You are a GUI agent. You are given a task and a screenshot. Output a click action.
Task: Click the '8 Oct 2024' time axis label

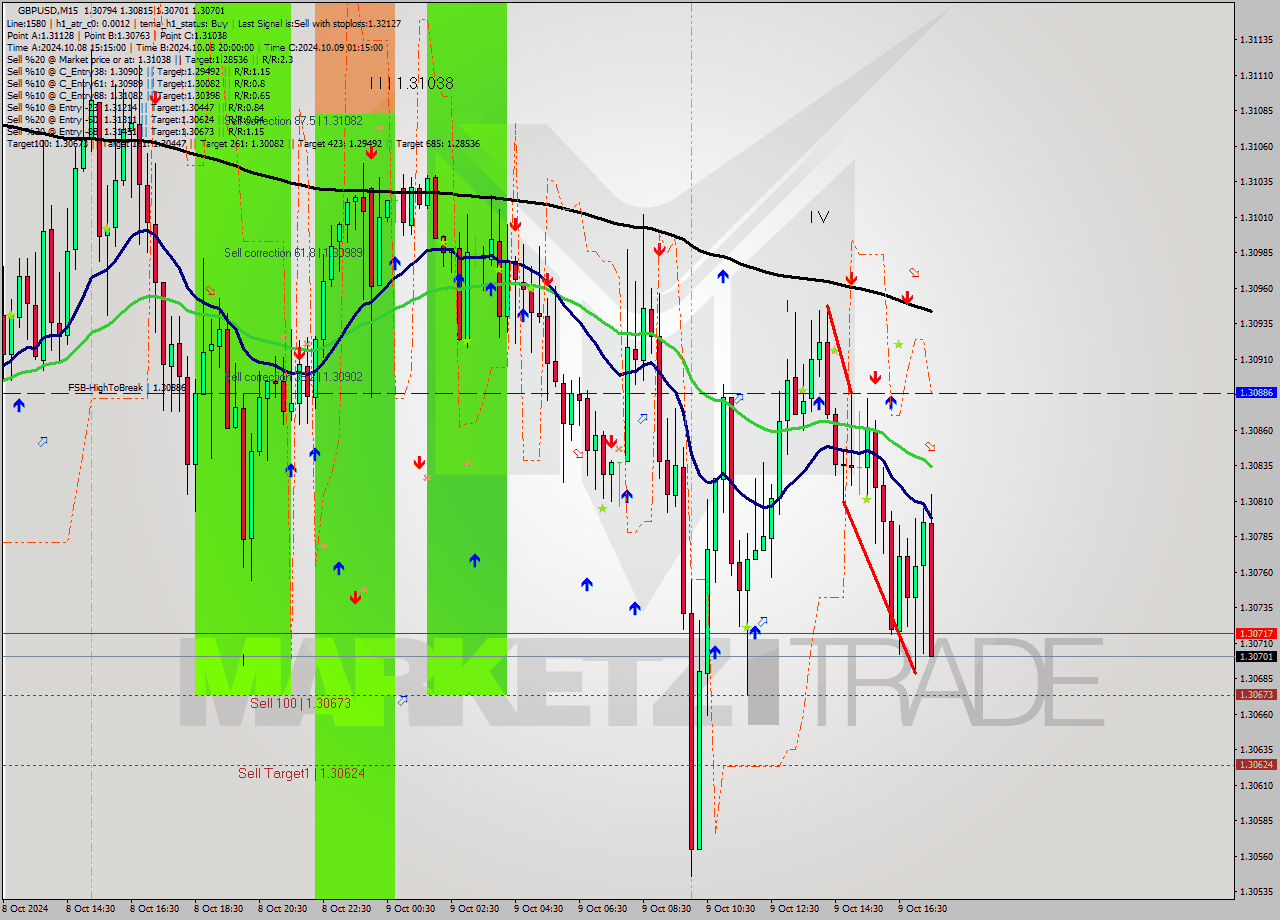pyautogui.click(x=27, y=909)
